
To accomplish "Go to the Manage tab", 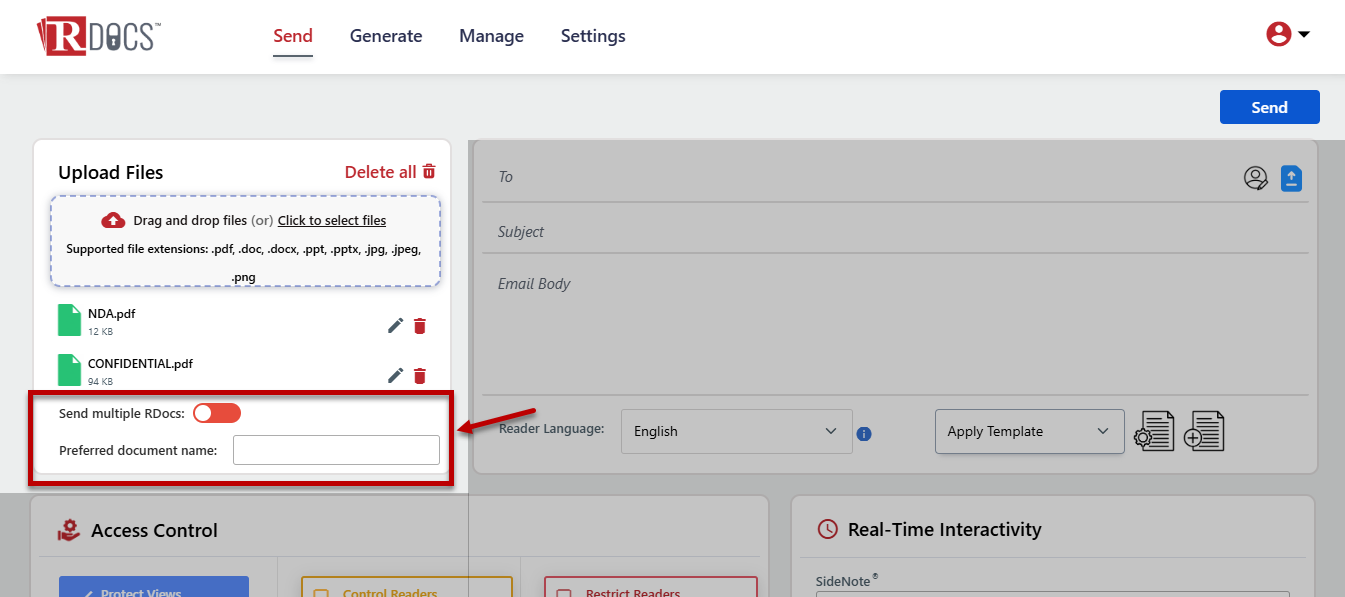I will click(x=491, y=36).
